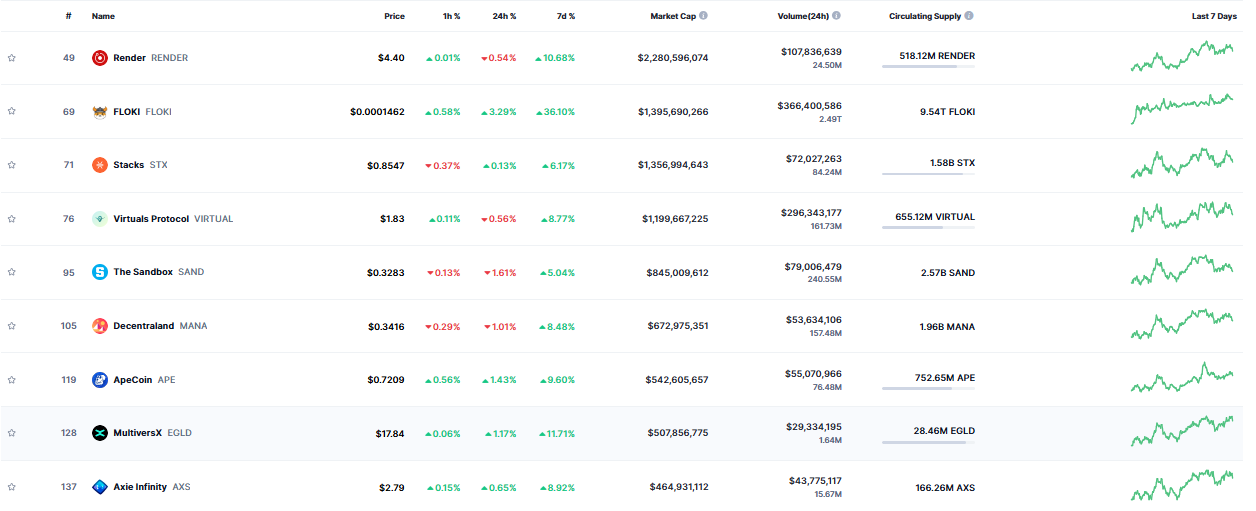The image size is (1256, 511).
Task: Open MultiversX 7-day sparkline chart
Action: coord(1182,432)
